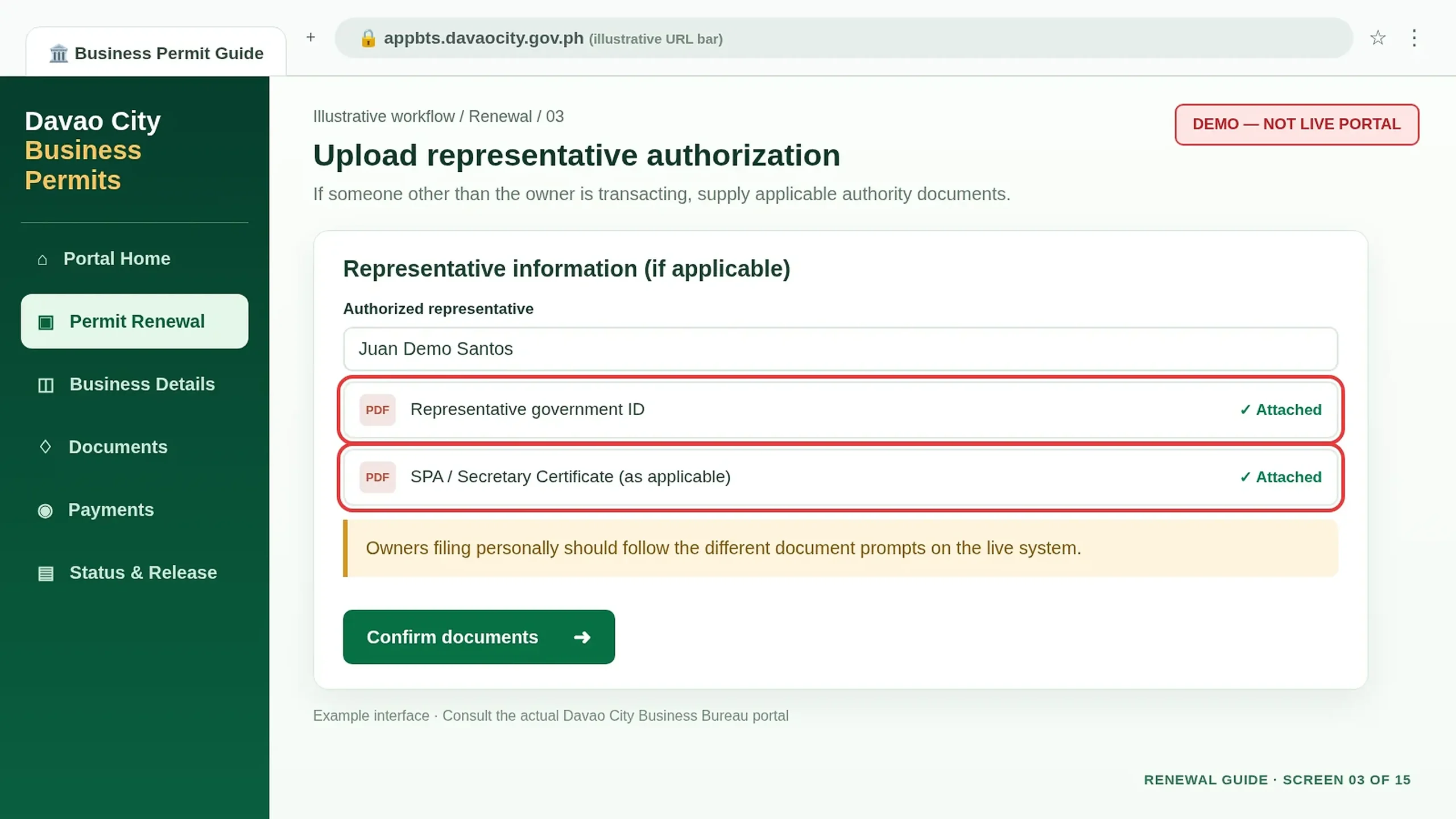
Task: Click the Authorized representative label
Action: coord(439,309)
